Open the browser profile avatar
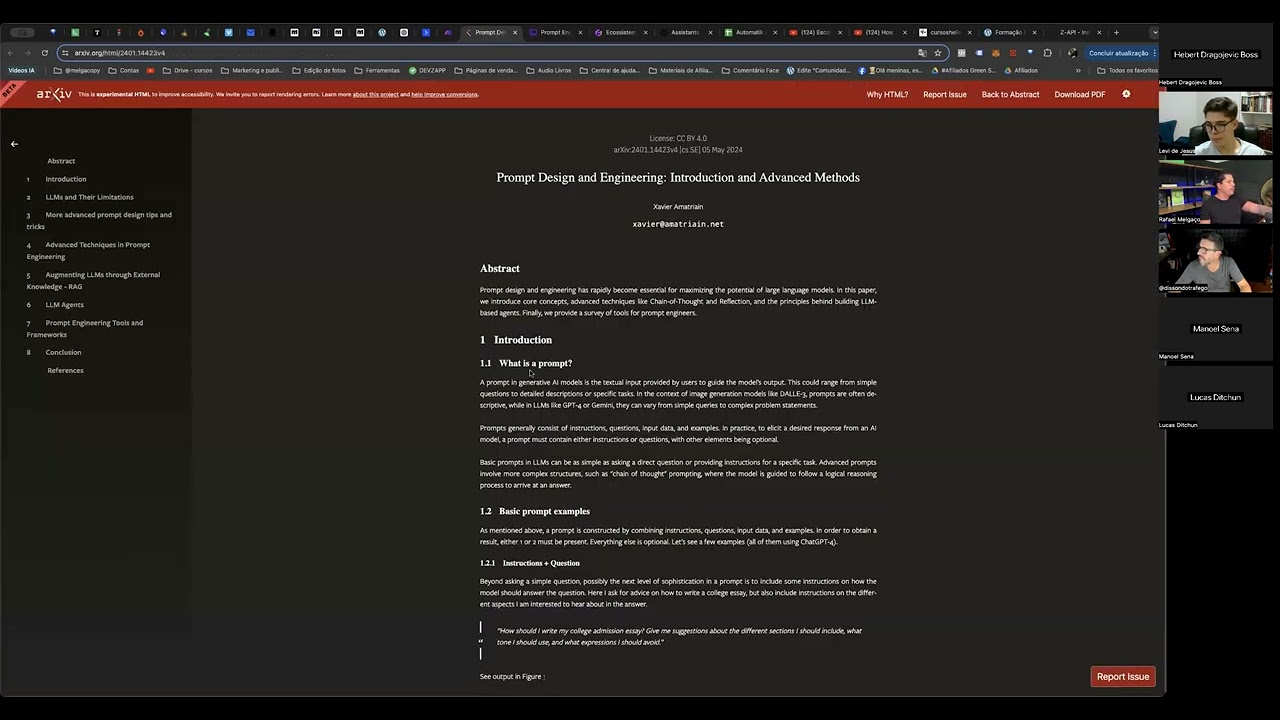The height and width of the screenshot is (720, 1280). point(1072,53)
